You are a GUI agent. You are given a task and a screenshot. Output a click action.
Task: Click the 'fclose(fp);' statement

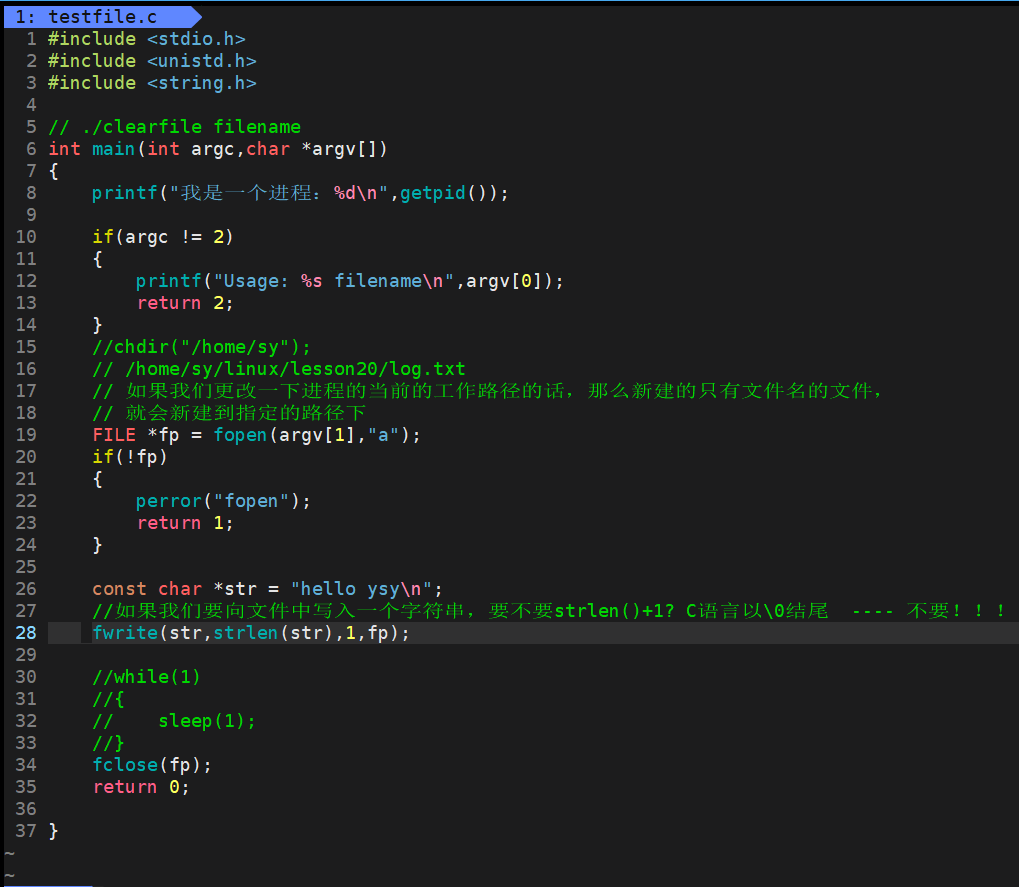click(152, 765)
